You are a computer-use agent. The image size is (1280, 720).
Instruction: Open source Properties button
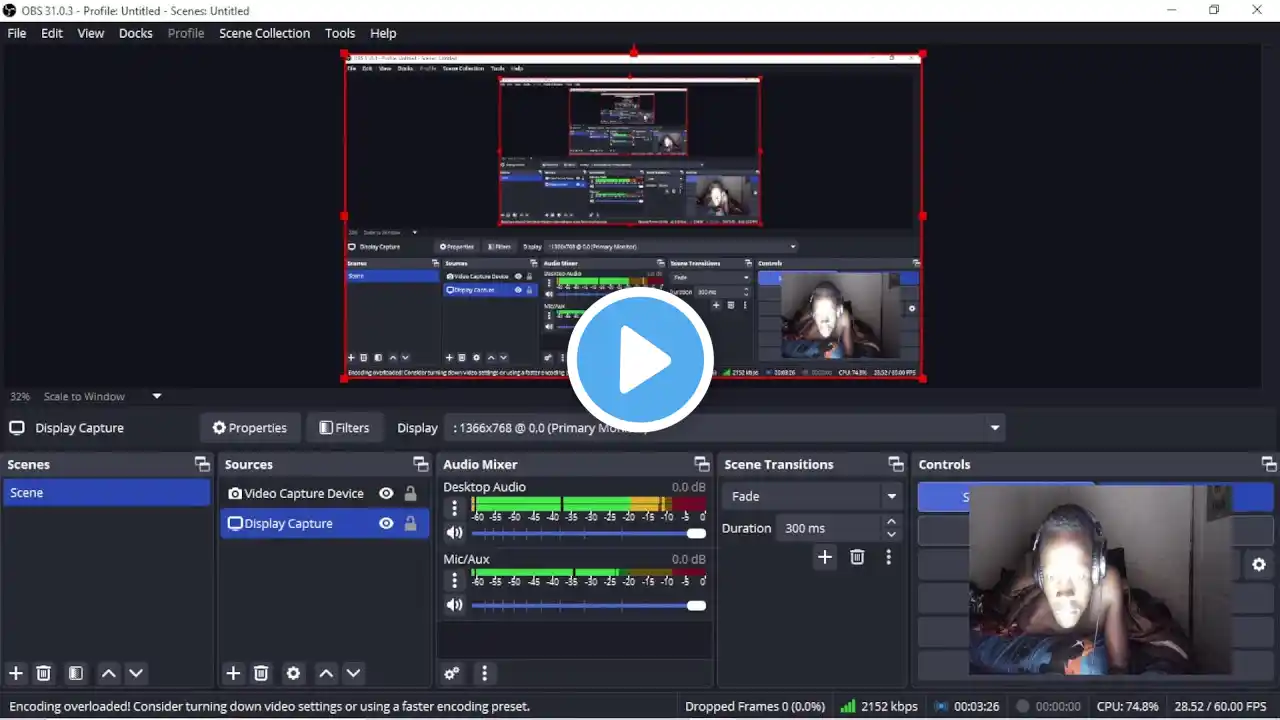[250, 428]
